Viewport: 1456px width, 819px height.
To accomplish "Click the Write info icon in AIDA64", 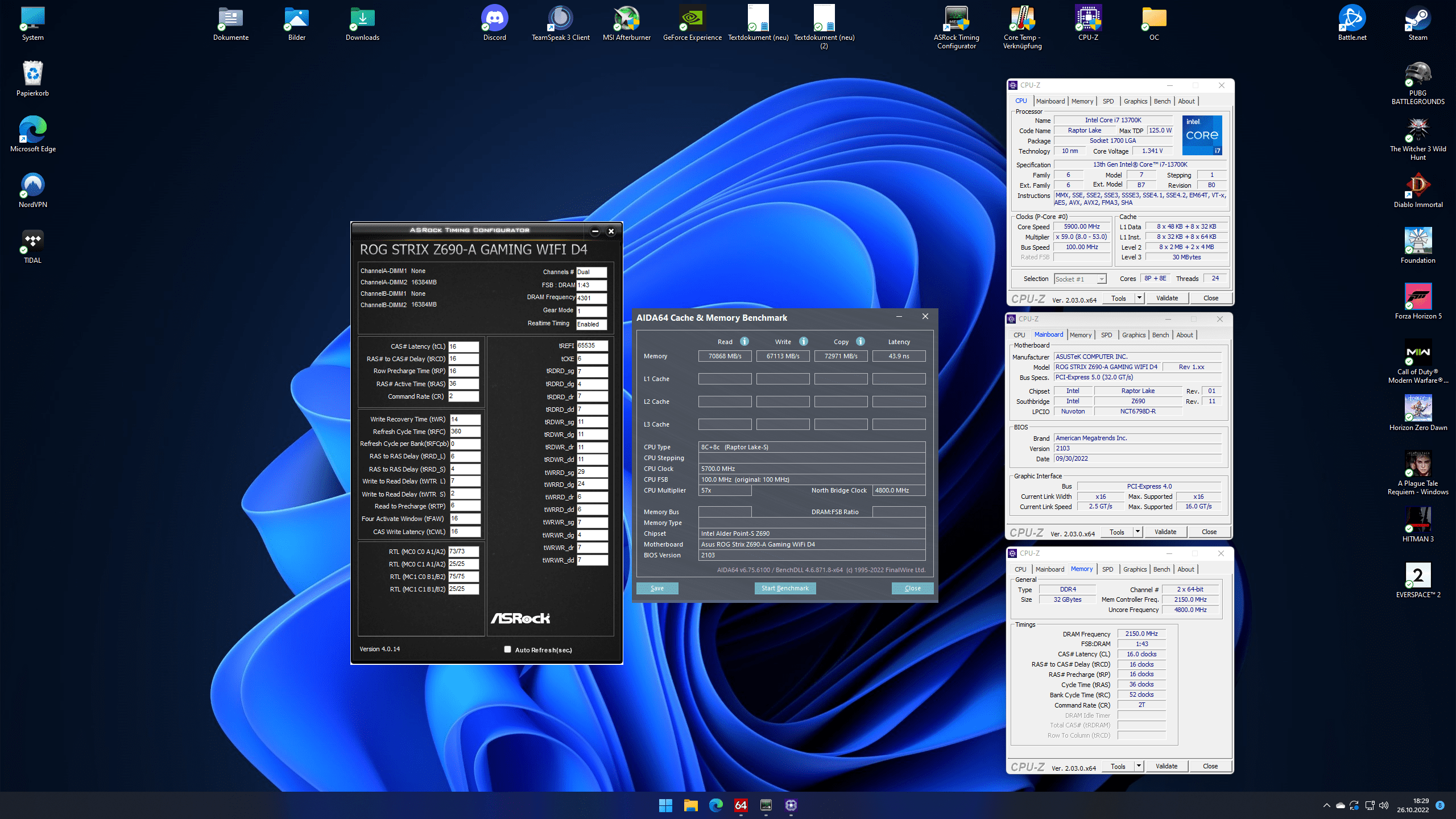I will (803, 341).
